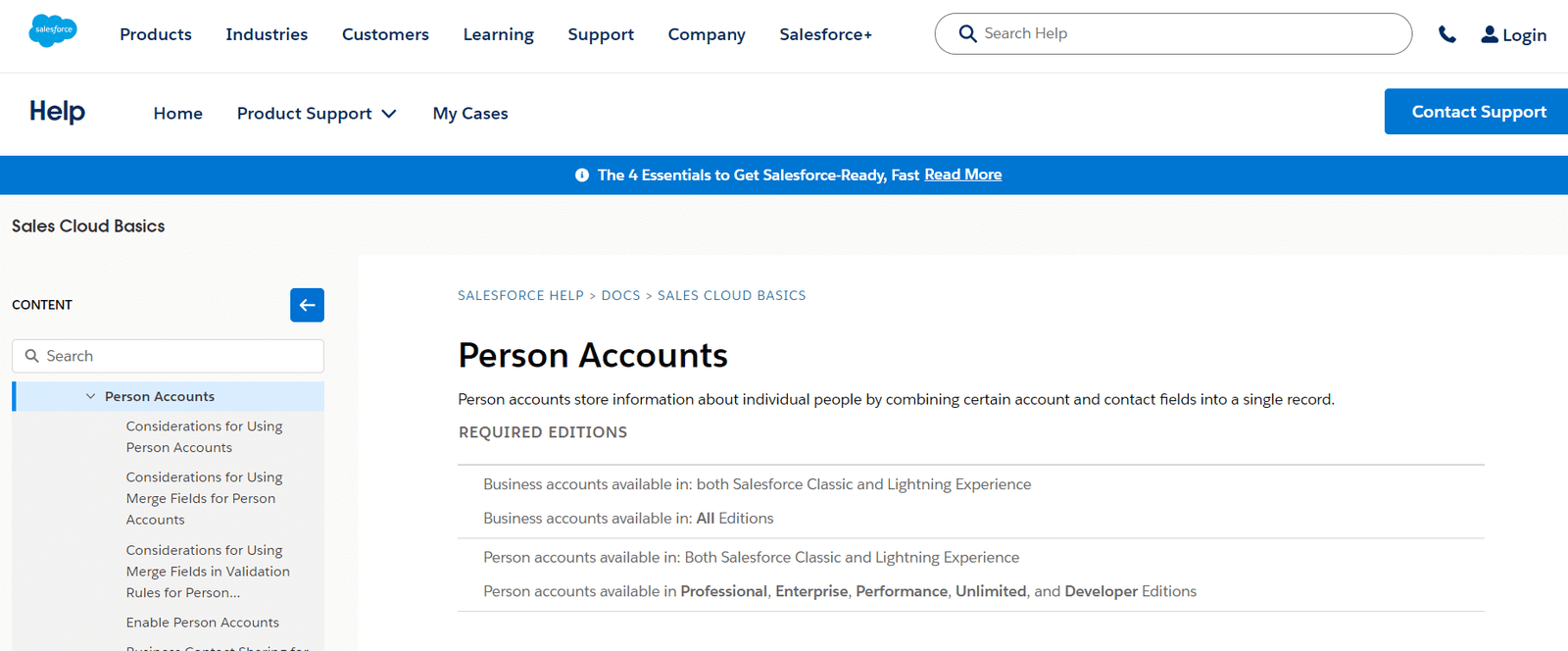Select the Enable Person Accounts topic
This screenshot has width=1568, height=651.
tap(202, 622)
